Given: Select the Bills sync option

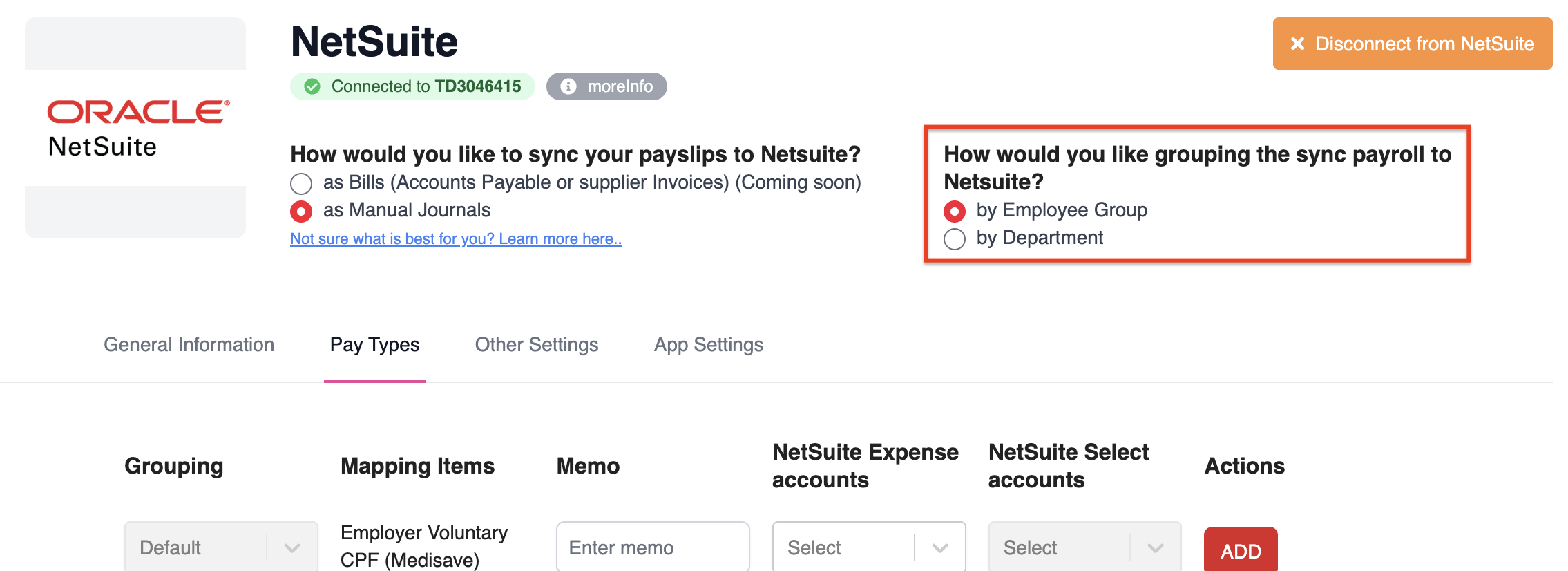Looking at the screenshot, I should tap(301, 183).
